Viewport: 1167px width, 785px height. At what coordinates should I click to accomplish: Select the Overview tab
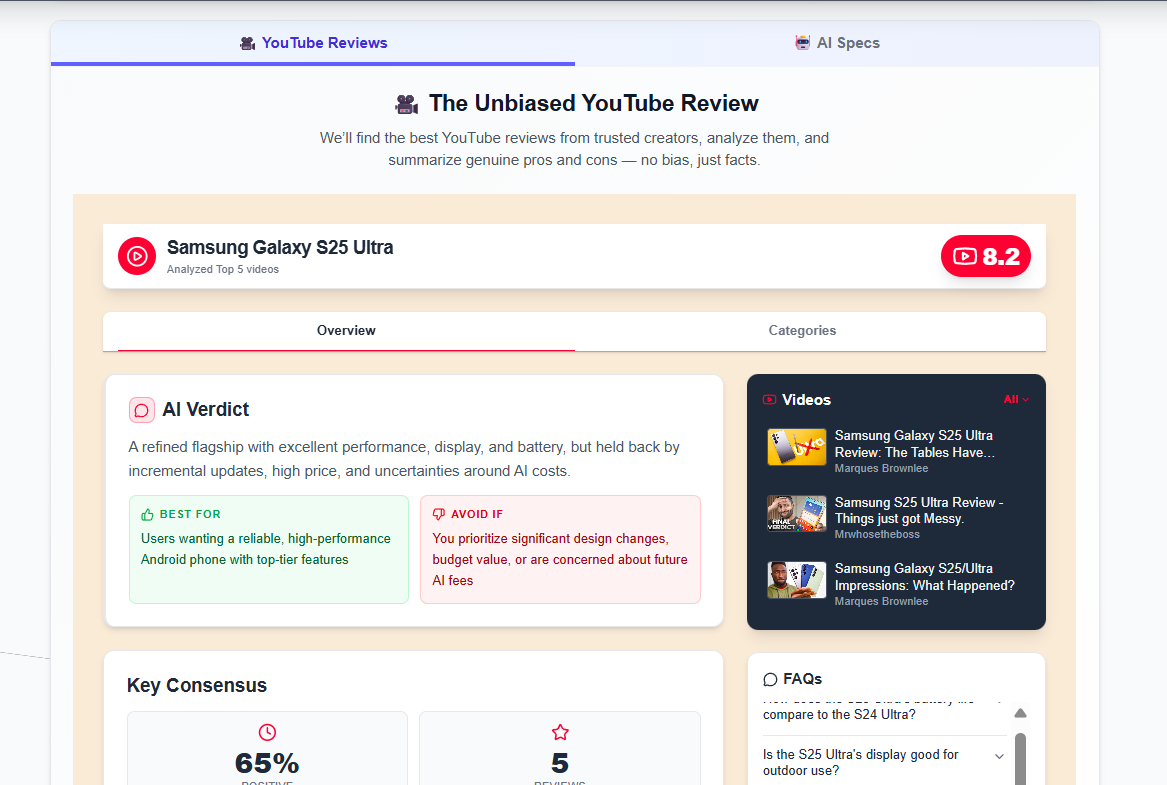coord(346,330)
